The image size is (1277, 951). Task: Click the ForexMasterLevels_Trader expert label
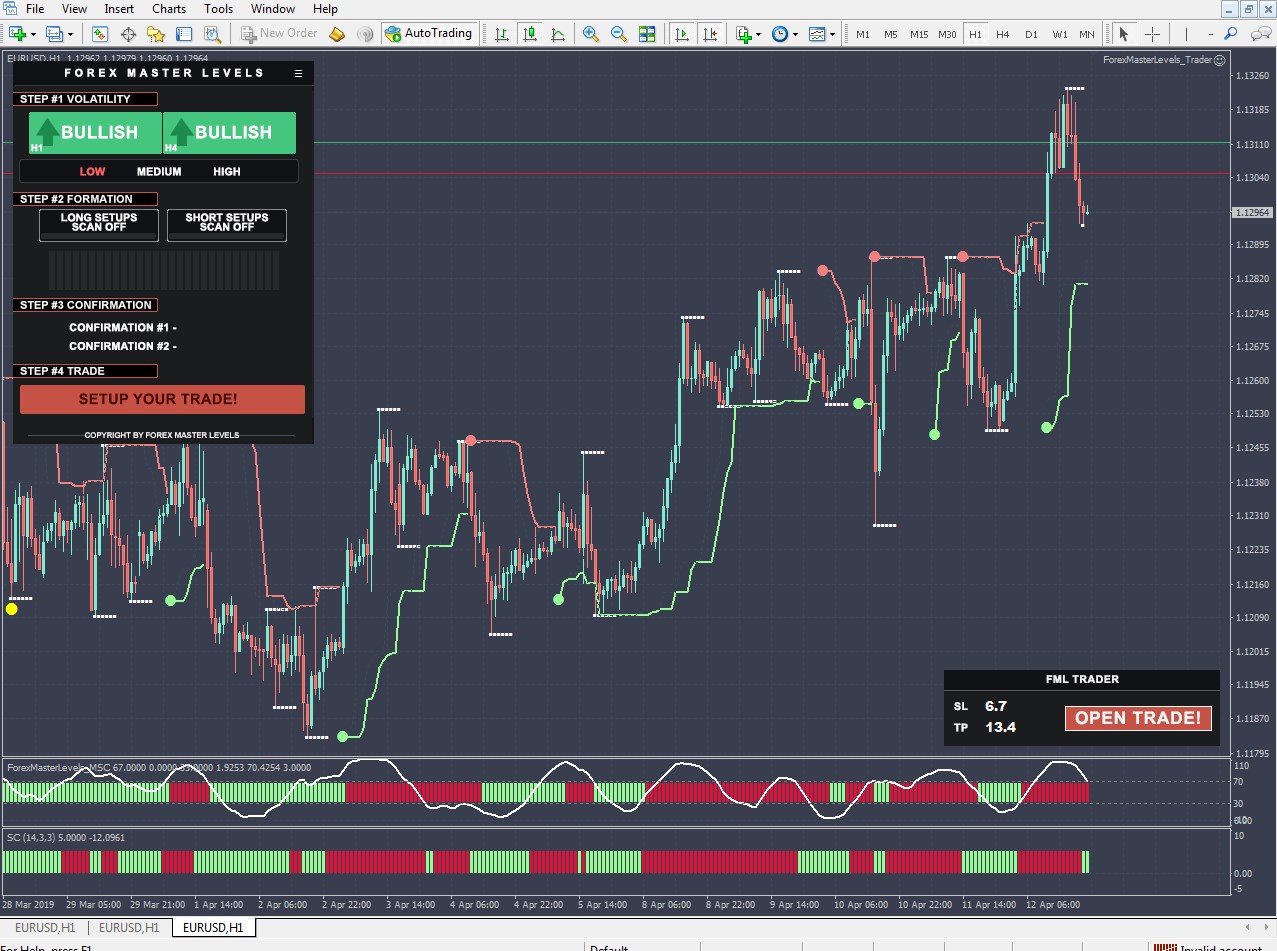[1163, 60]
